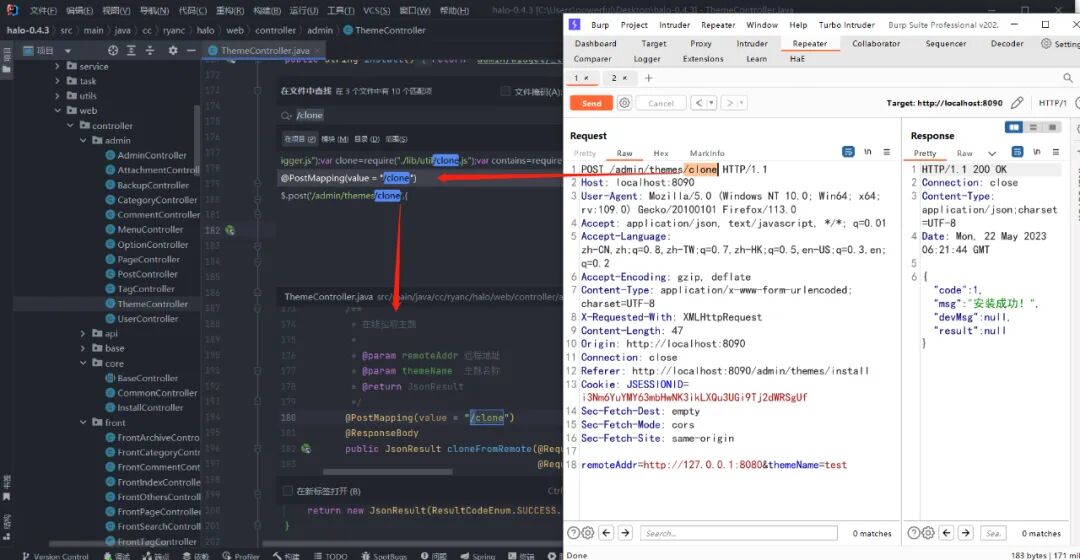Expand the task folder

click(x=57, y=81)
